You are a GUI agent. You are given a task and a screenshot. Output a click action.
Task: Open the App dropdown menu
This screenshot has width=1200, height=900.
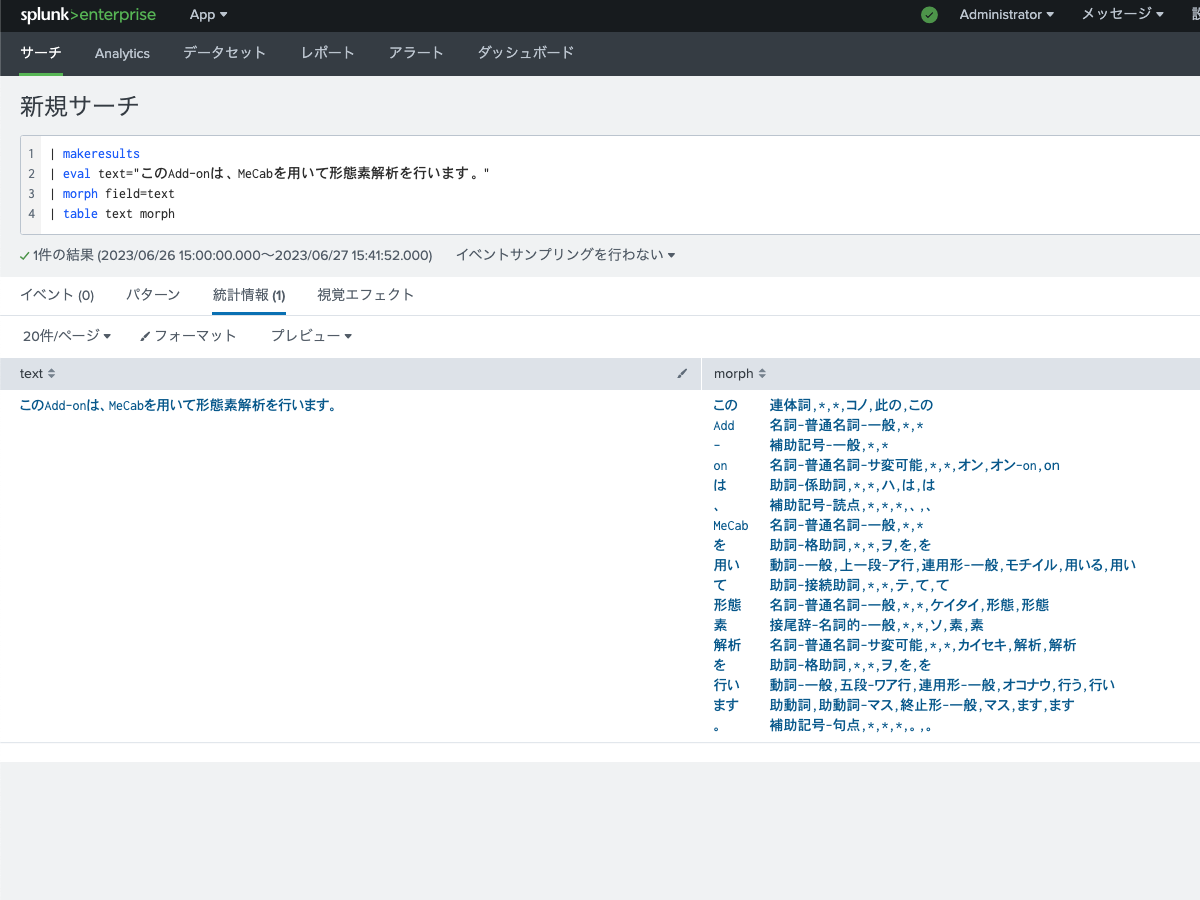209,15
